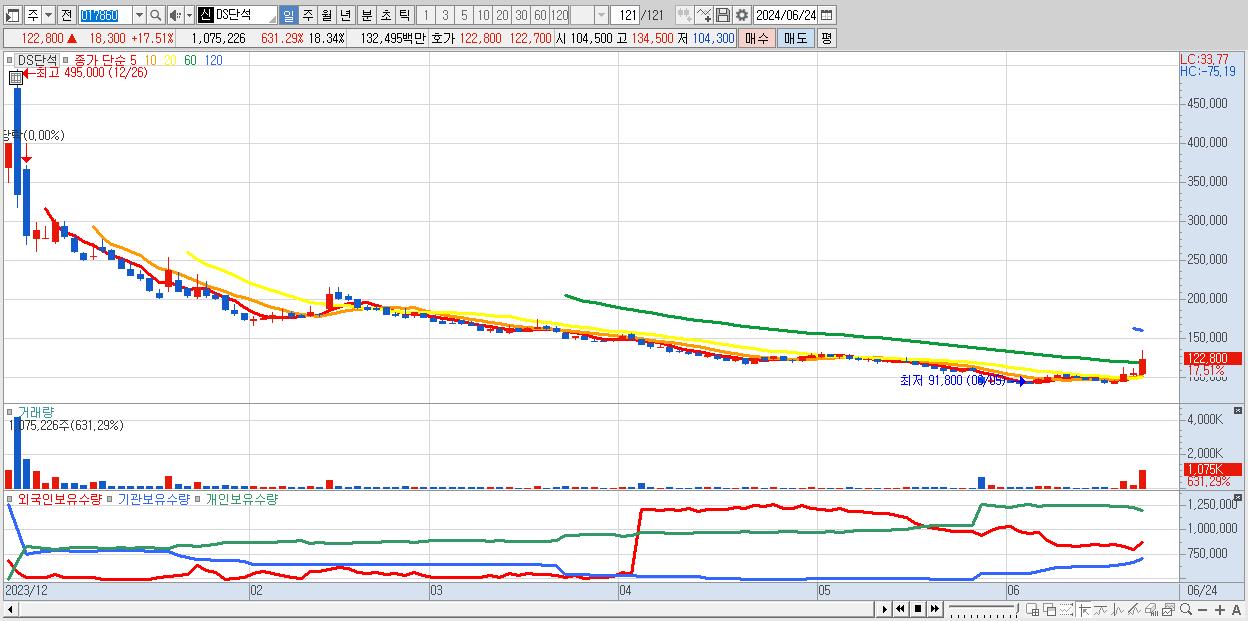Click the stock search magnifier icon
Screen dimensions: 1248x621
pos(155,15)
